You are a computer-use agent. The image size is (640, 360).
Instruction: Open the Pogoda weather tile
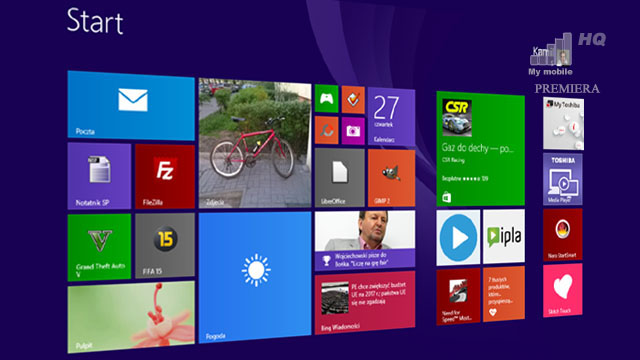[255, 277]
